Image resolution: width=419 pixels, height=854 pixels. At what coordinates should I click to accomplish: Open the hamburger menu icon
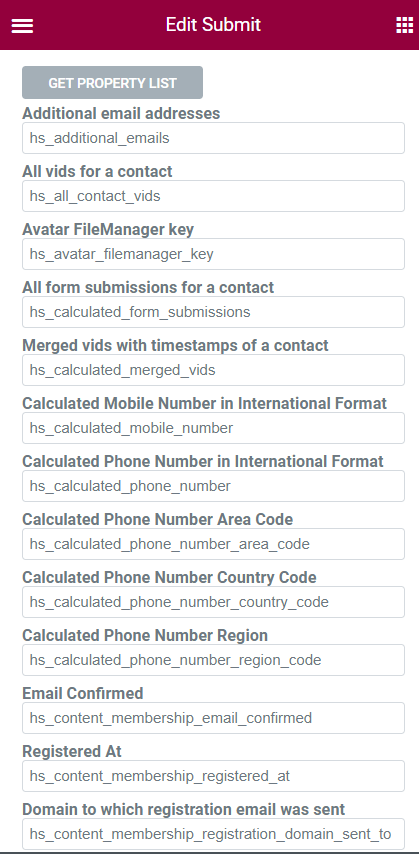[x=22, y=26]
